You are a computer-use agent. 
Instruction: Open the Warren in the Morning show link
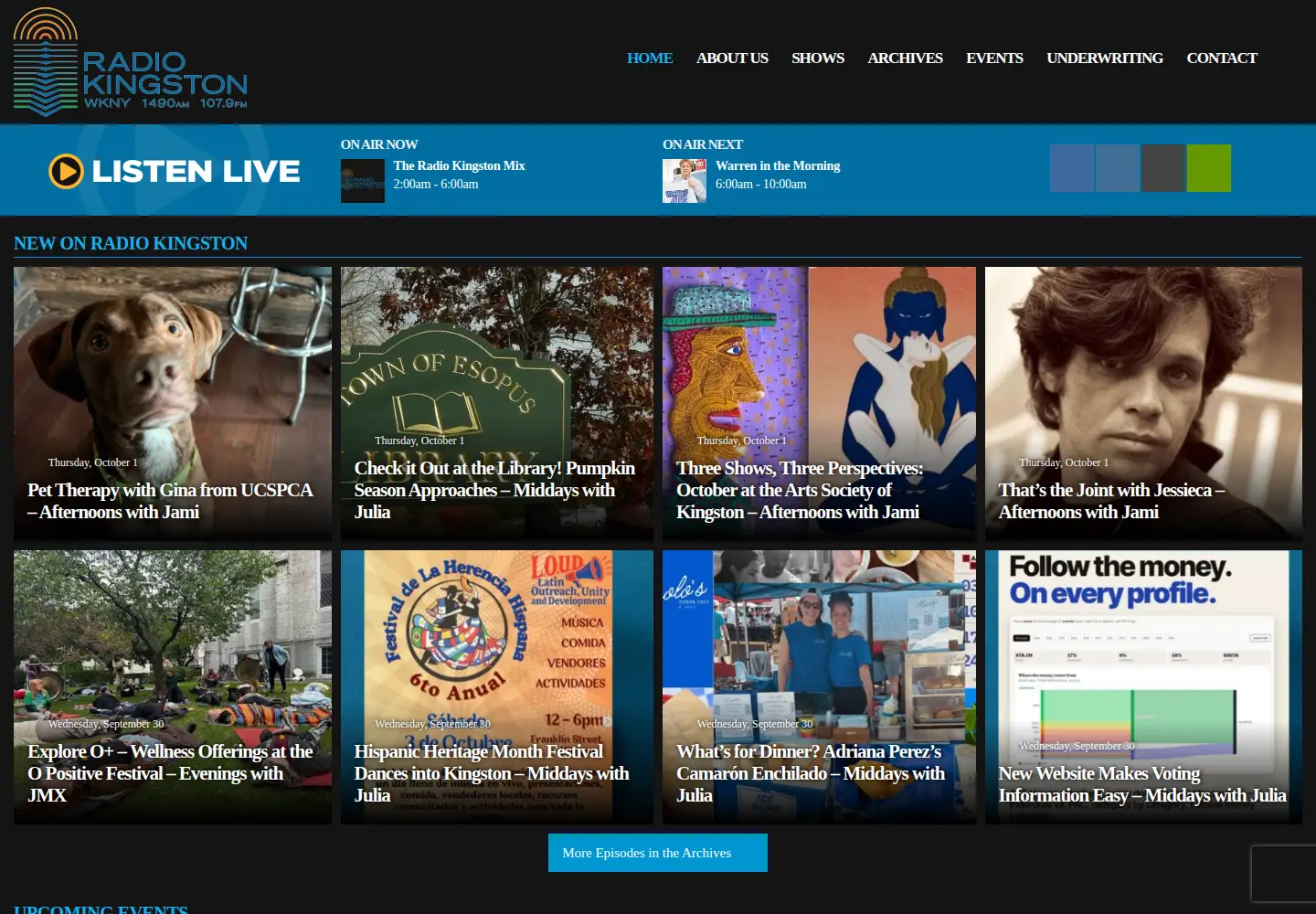click(778, 165)
